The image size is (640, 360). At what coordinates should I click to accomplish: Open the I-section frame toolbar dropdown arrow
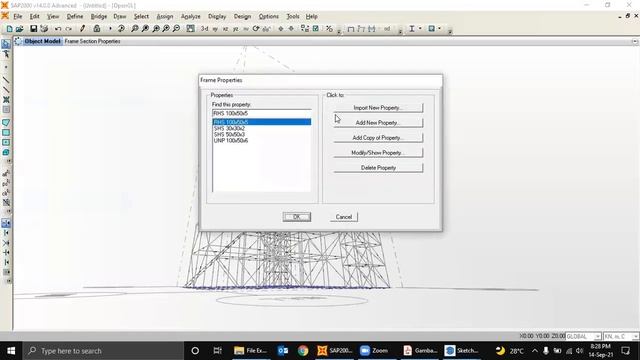coord(420,29)
